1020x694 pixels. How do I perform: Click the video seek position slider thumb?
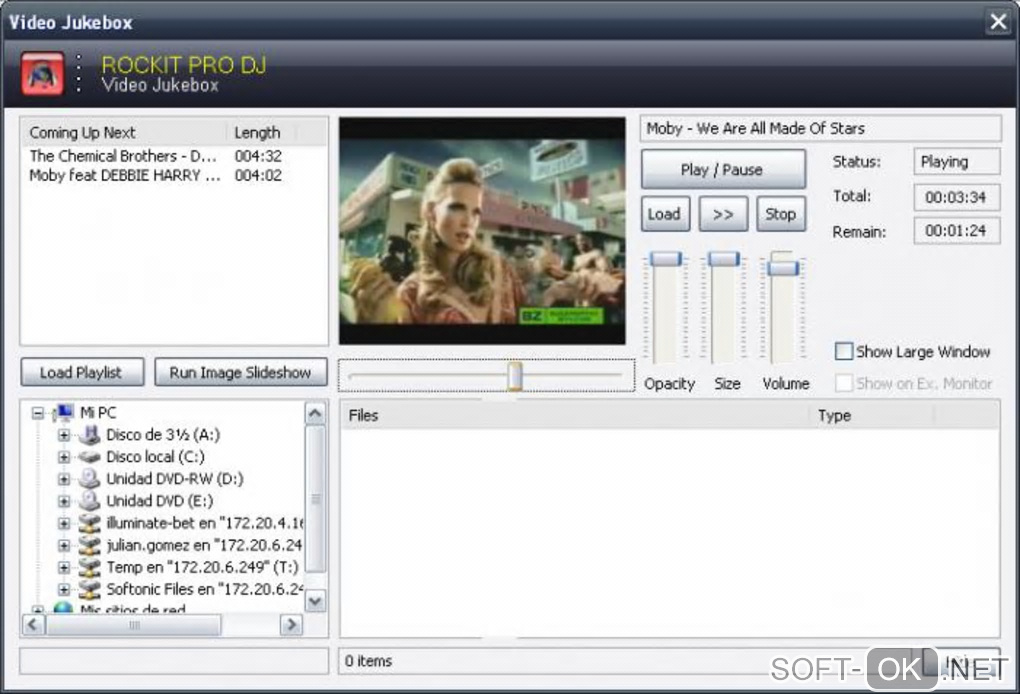point(515,376)
